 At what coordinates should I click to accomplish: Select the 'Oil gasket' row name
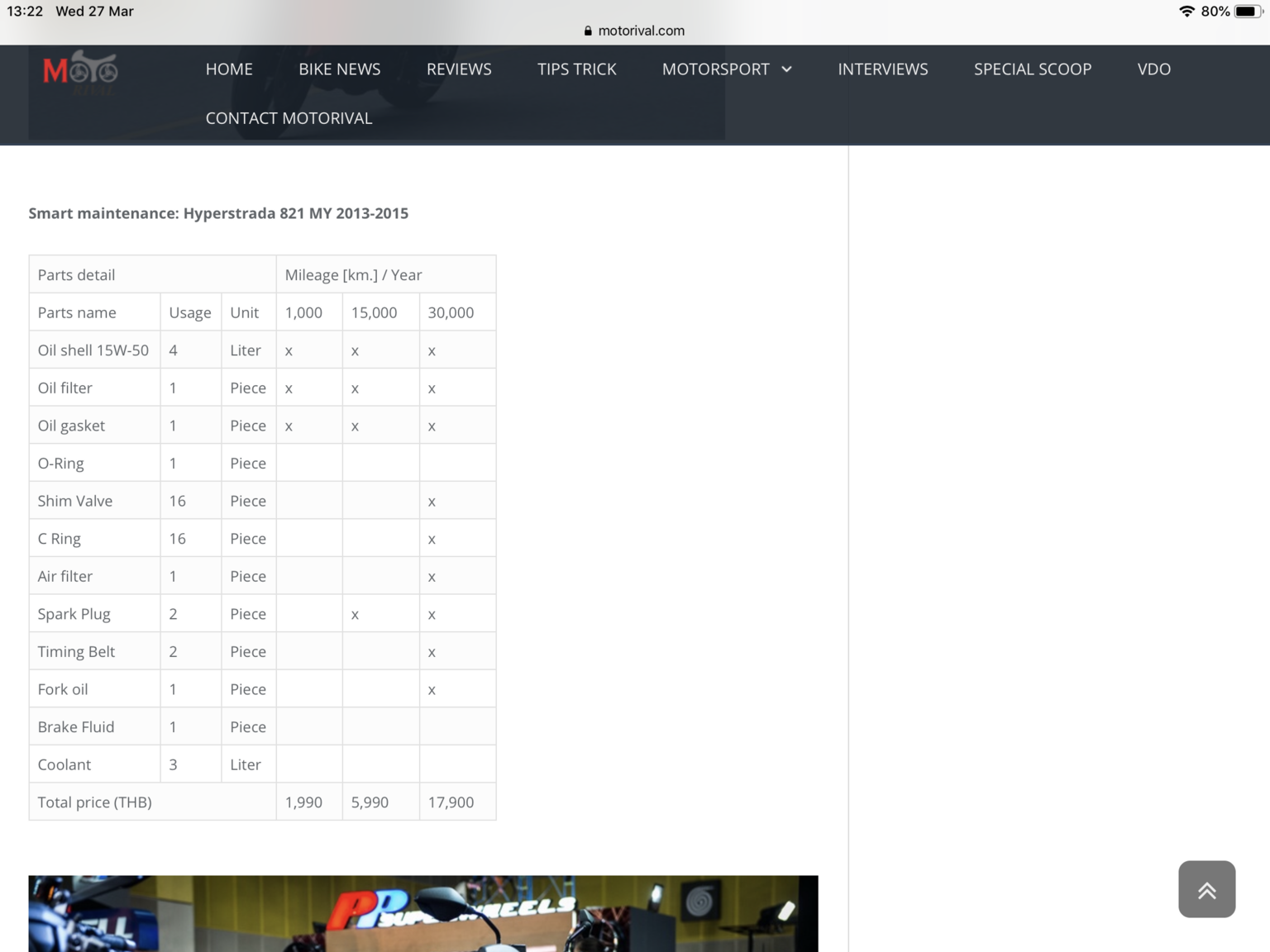click(95, 426)
